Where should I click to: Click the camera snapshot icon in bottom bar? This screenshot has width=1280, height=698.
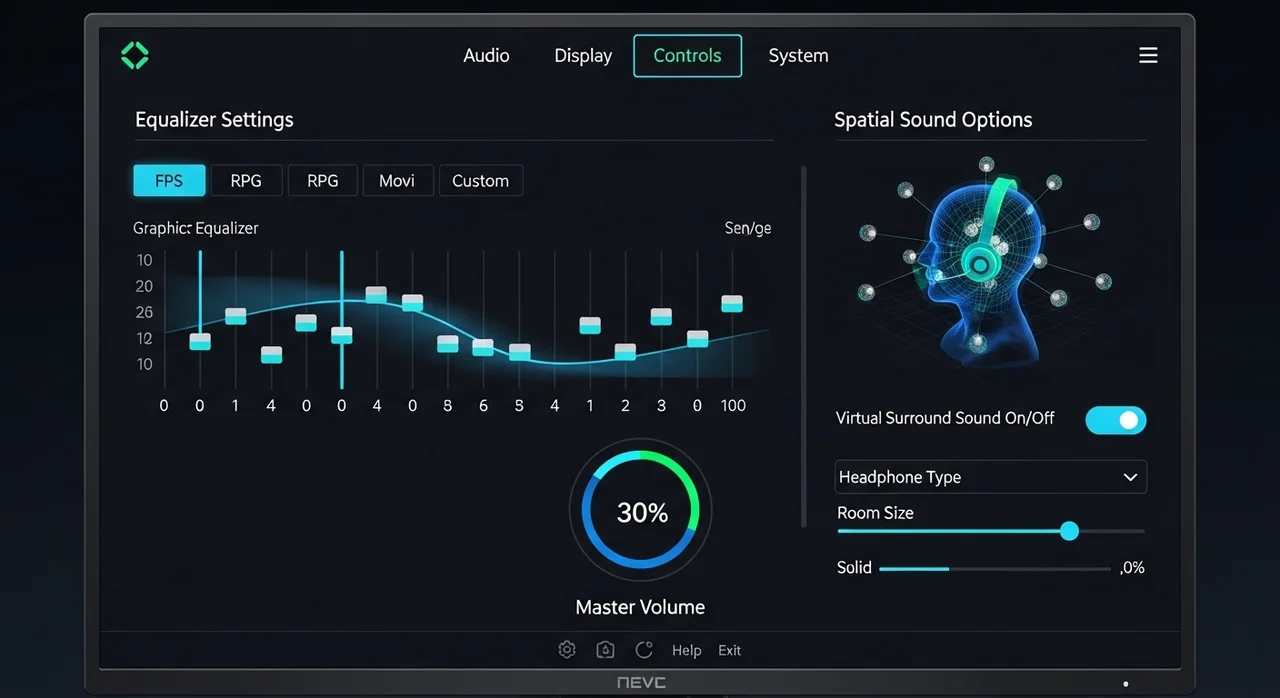[x=605, y=650]
